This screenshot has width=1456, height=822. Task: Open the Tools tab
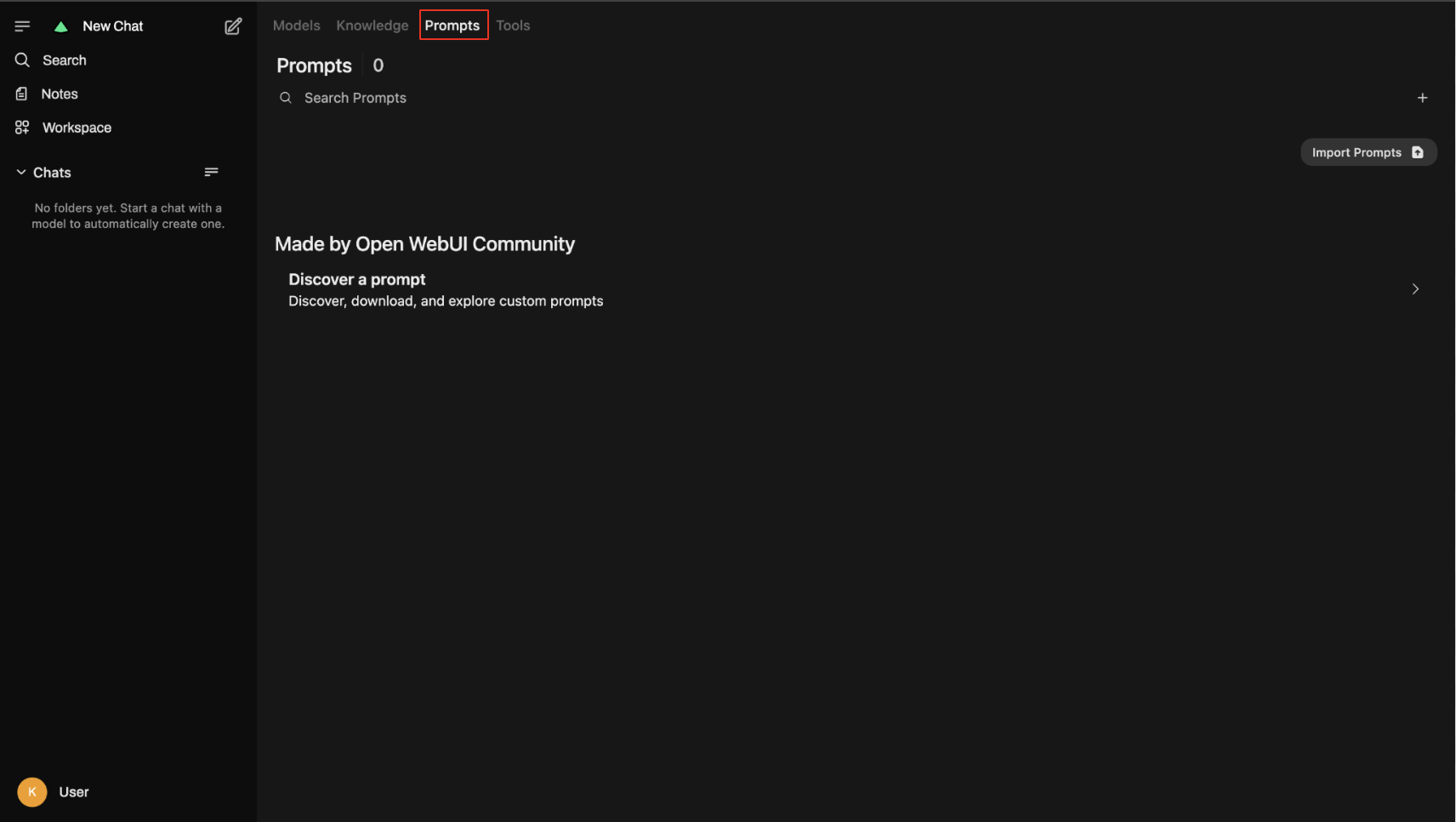coord(513,26)
